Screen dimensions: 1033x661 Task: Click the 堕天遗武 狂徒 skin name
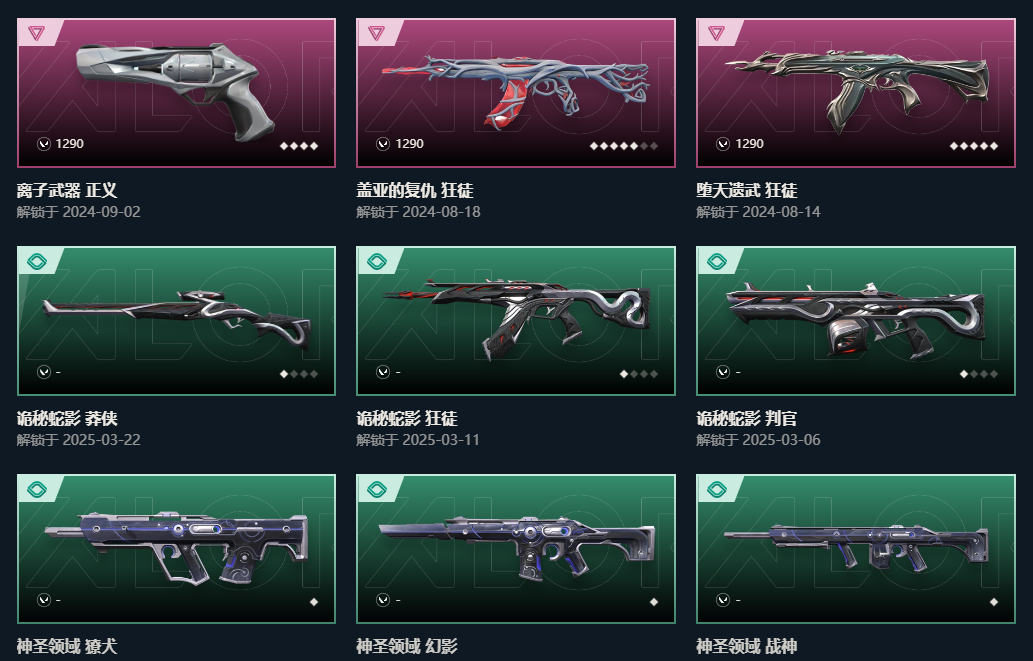[747, 190]
